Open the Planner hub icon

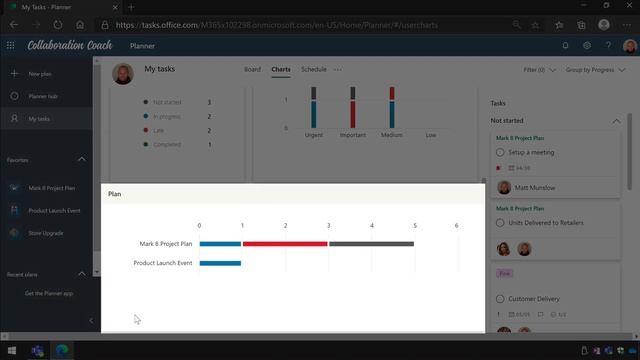pyautogui.click(x=14, y=96)
